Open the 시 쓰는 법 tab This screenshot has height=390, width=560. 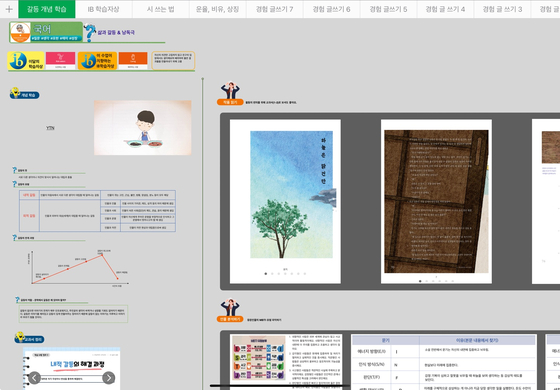click(x=161, y=9)
